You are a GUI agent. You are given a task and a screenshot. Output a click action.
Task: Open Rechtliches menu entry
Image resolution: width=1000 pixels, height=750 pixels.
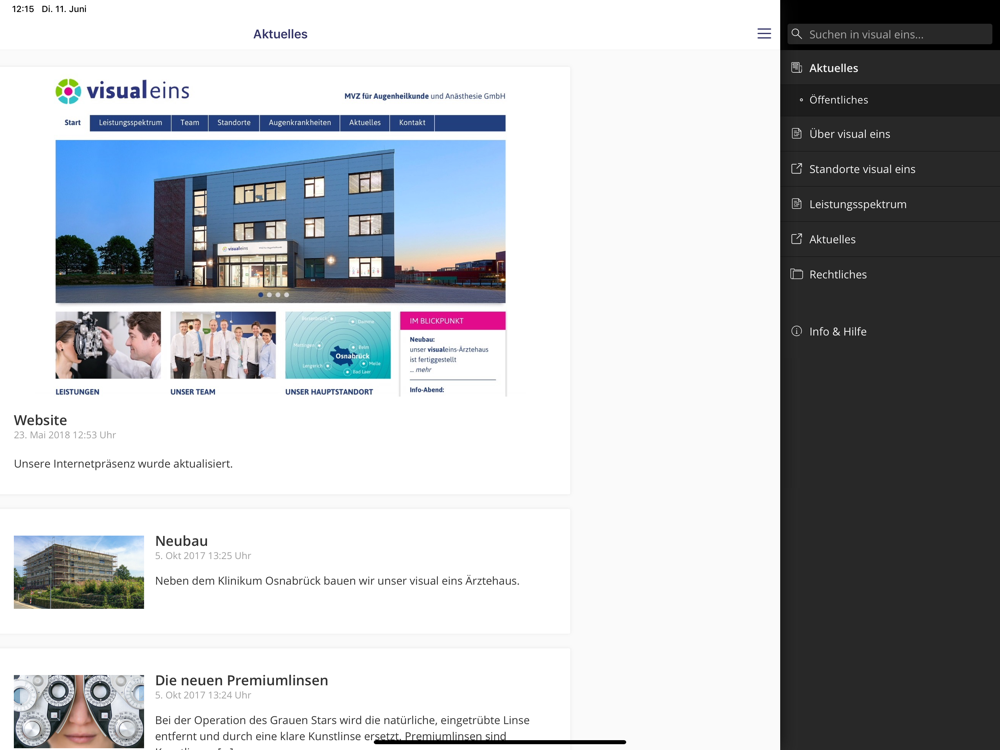(x=890, y=274)
